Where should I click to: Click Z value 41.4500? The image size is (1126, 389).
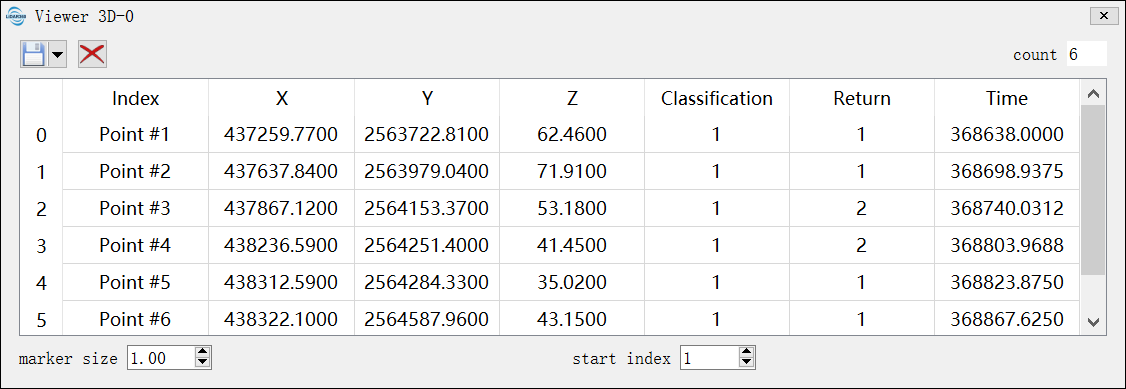pos(572,246)
